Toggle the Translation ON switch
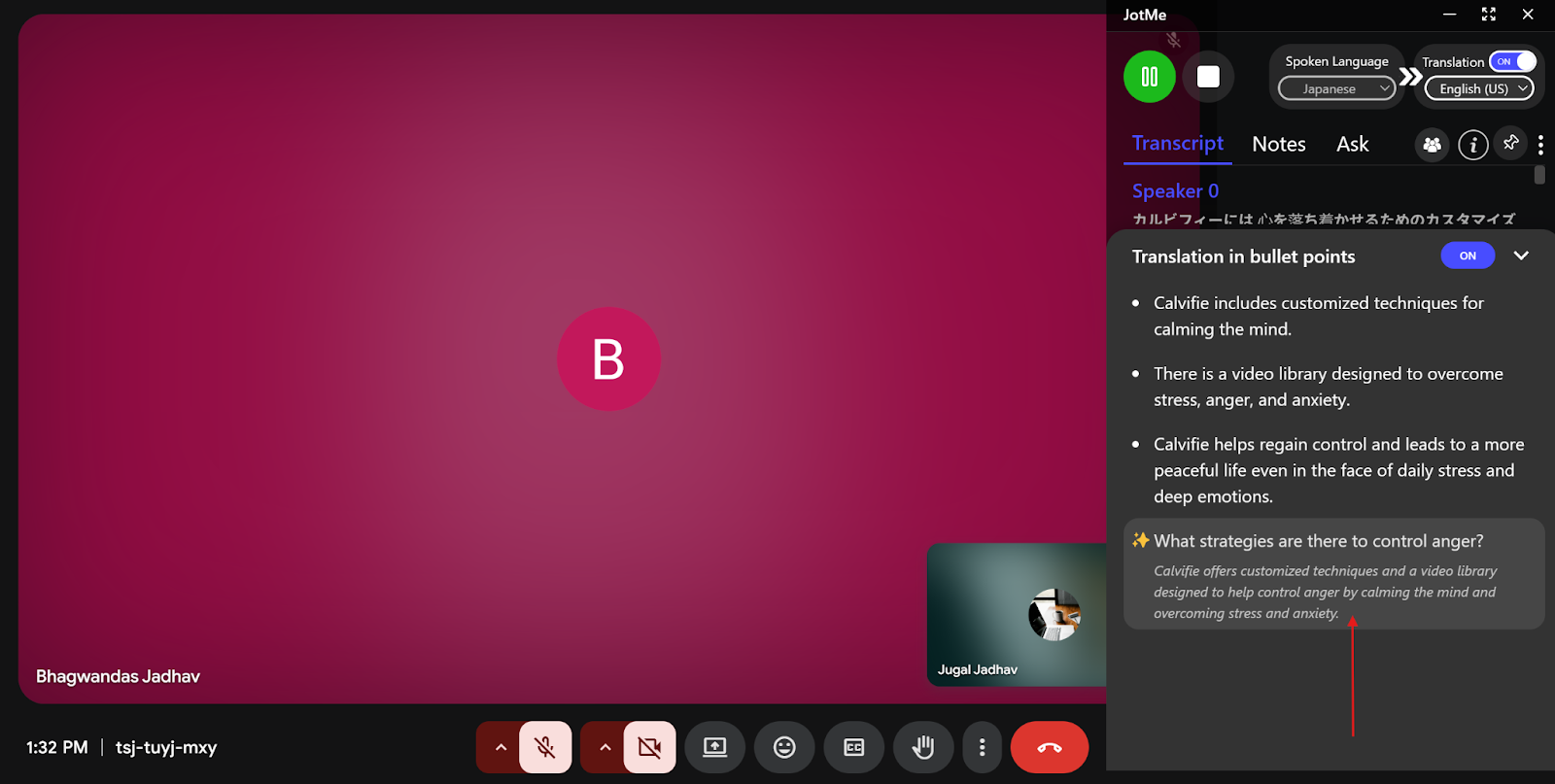The image size is (1555, 784). (x=1513, y=61)
